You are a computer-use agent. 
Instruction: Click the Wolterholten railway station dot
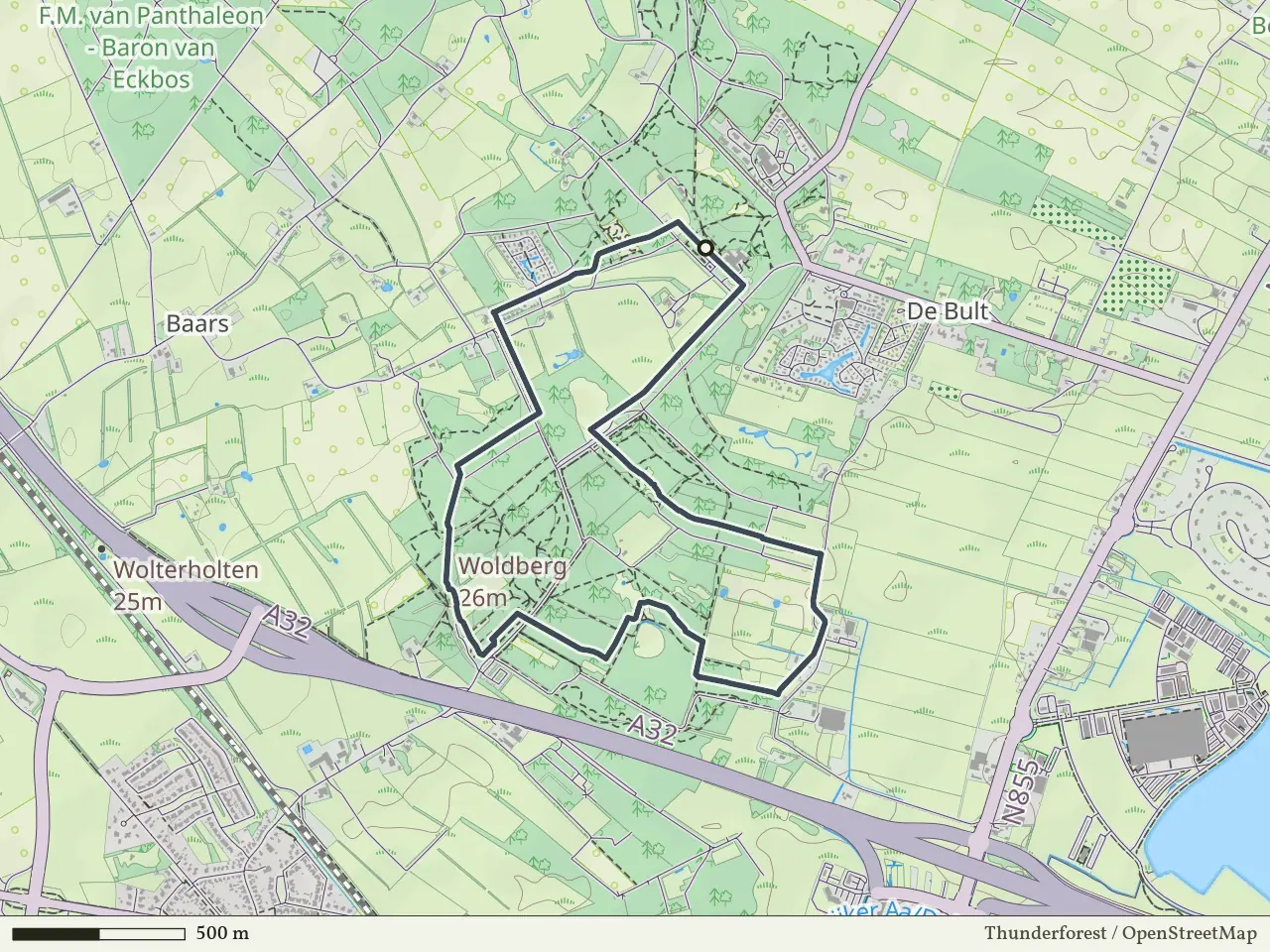coord(101,548)
